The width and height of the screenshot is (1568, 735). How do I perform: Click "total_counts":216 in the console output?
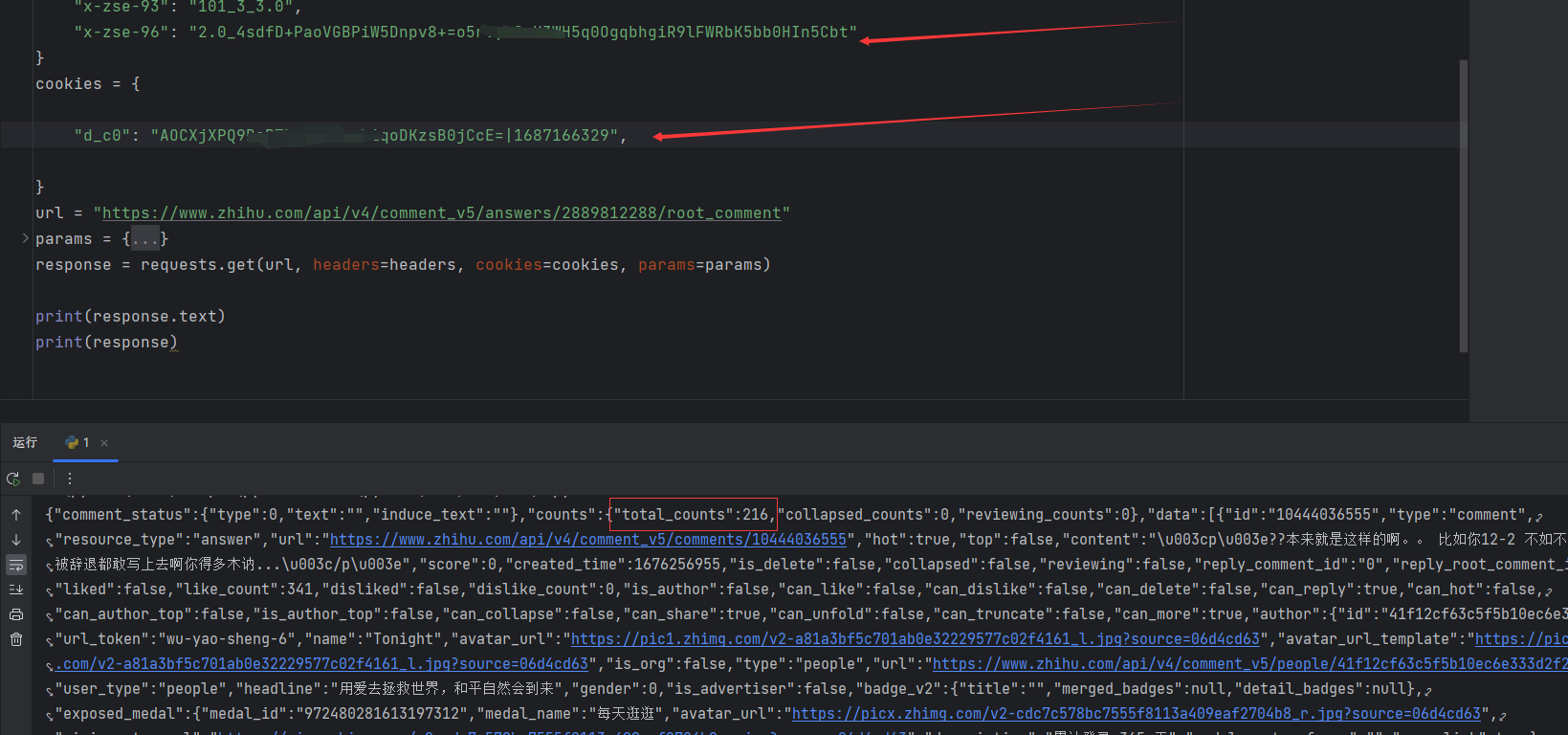692,515
